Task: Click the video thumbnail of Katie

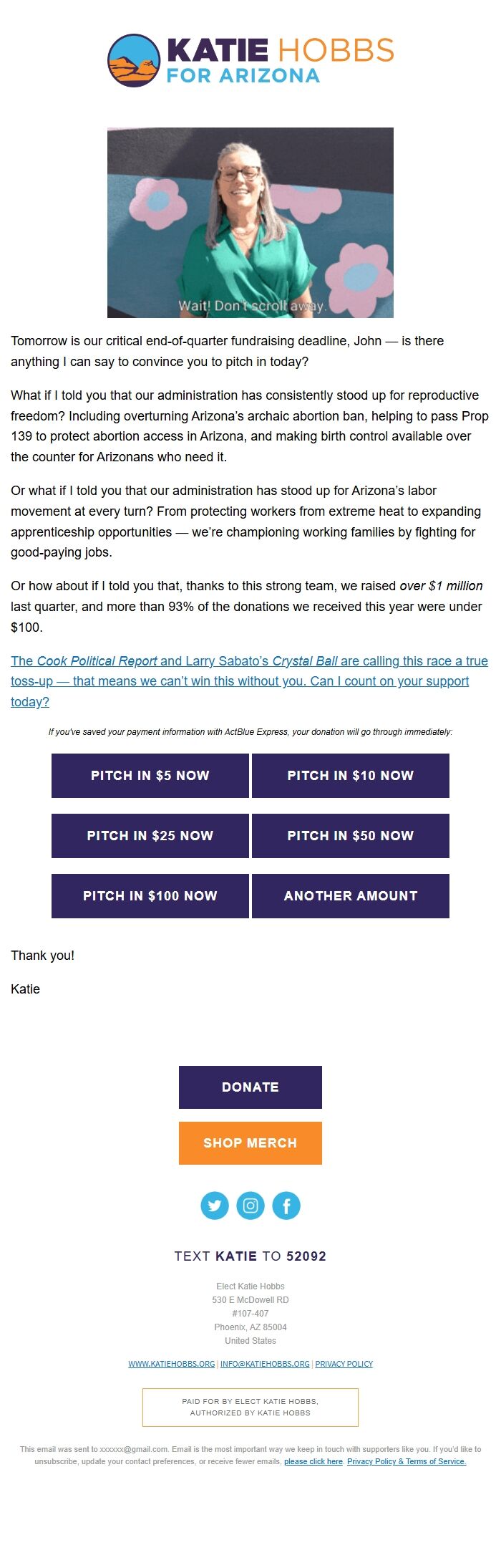Action: coord(250,223)
